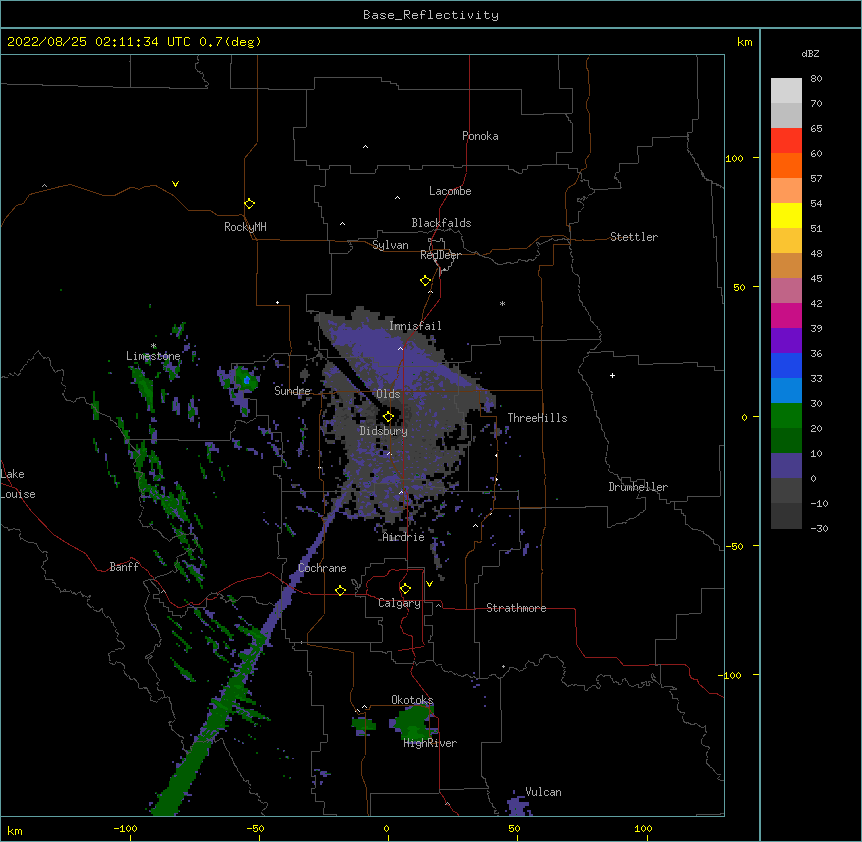Screen dimensions: 862x842
Task: Click the ThreeHills label
Action: [537, 418]
